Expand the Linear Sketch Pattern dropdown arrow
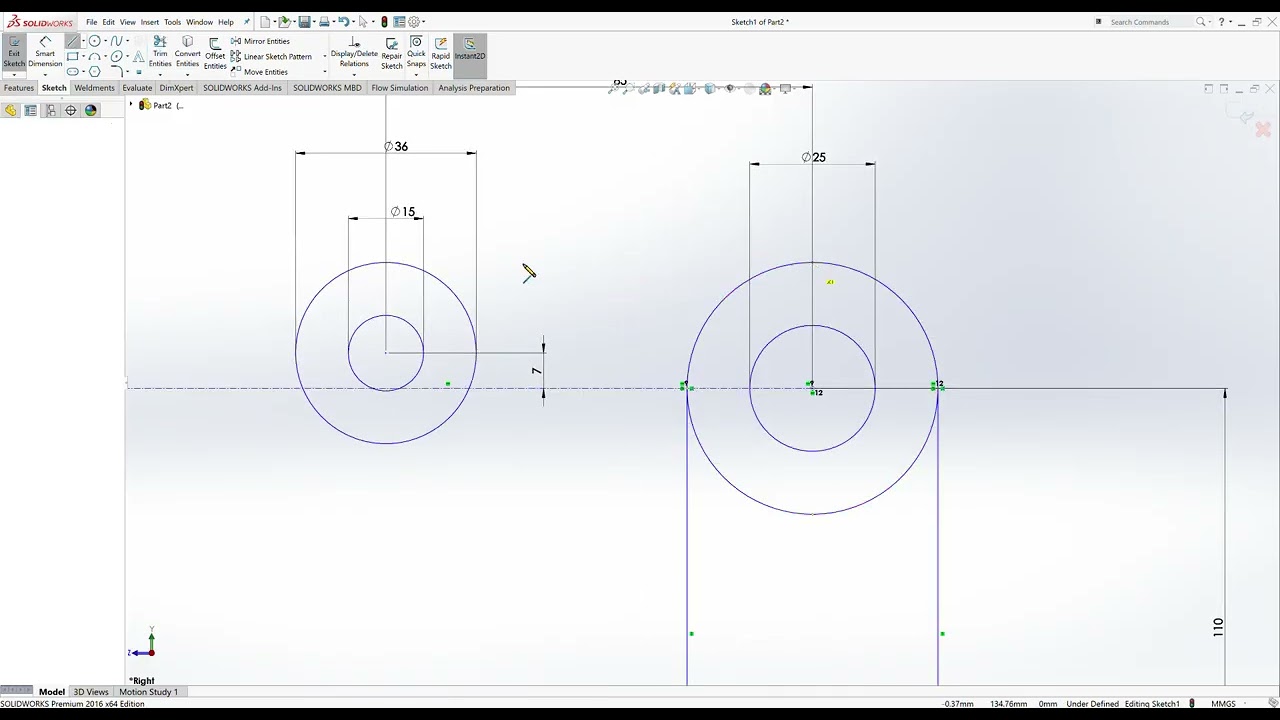Screen dimensions: 1280x720 point(324,57)
